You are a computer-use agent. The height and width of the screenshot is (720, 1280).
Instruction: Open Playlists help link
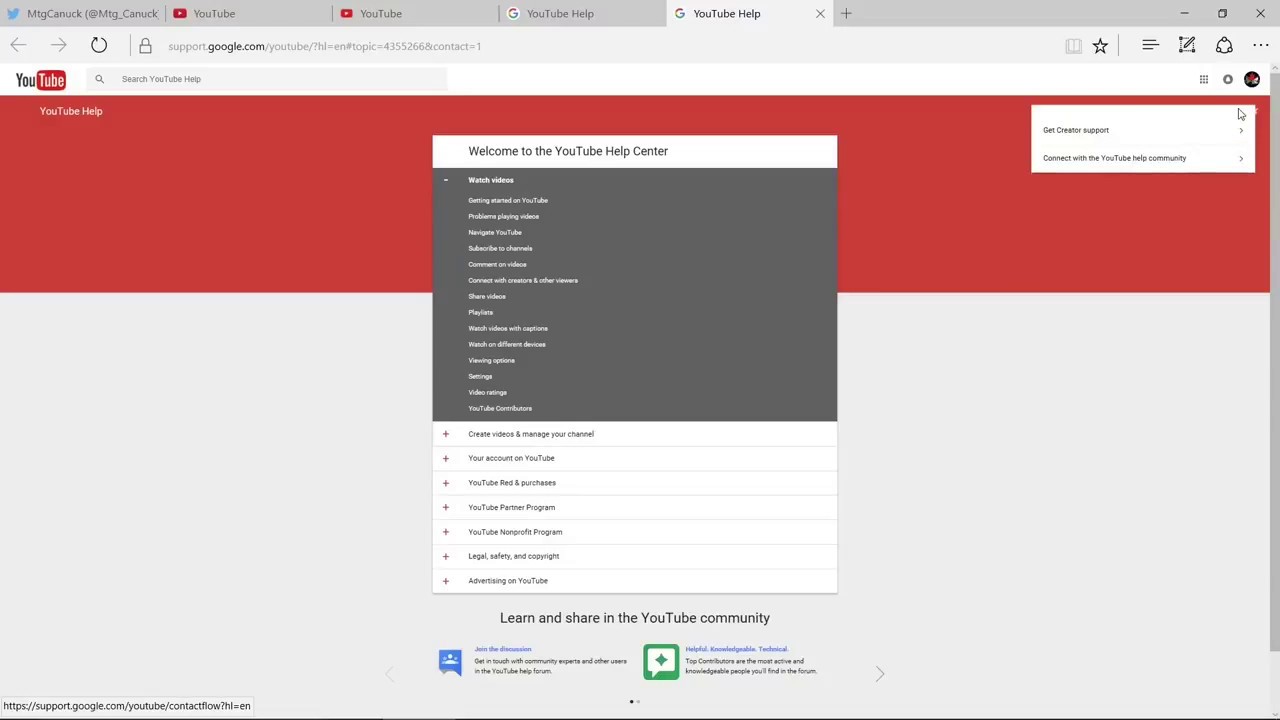coord(481,312)
